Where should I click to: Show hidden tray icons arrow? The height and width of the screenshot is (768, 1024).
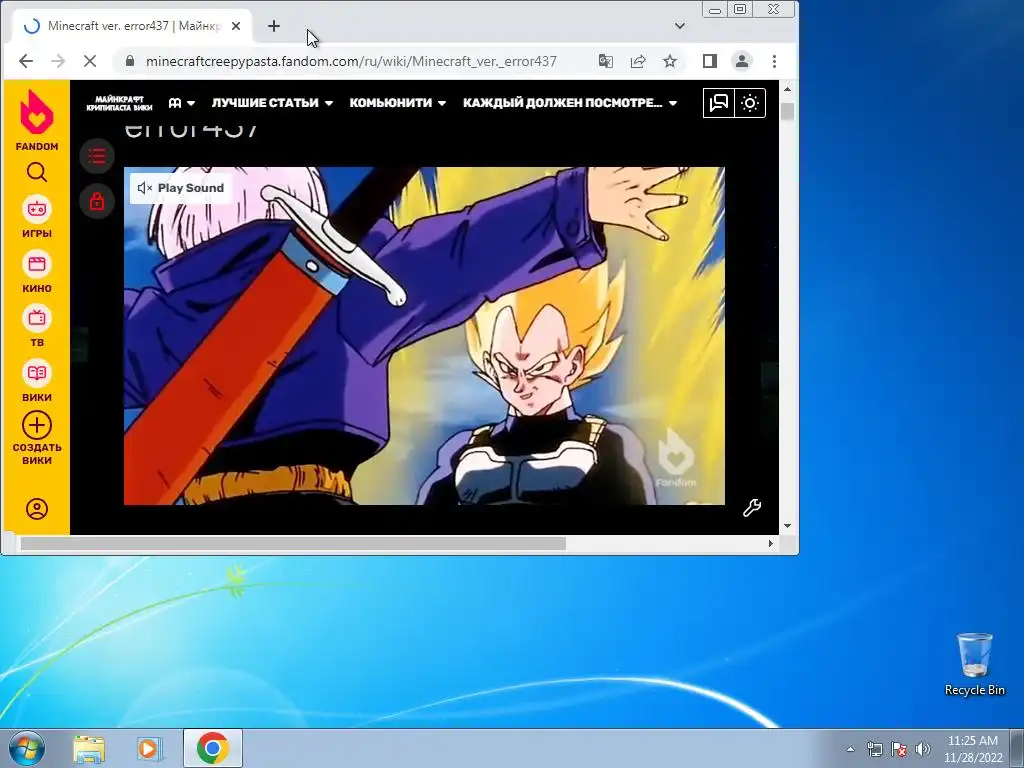click(x=850, y=749)
